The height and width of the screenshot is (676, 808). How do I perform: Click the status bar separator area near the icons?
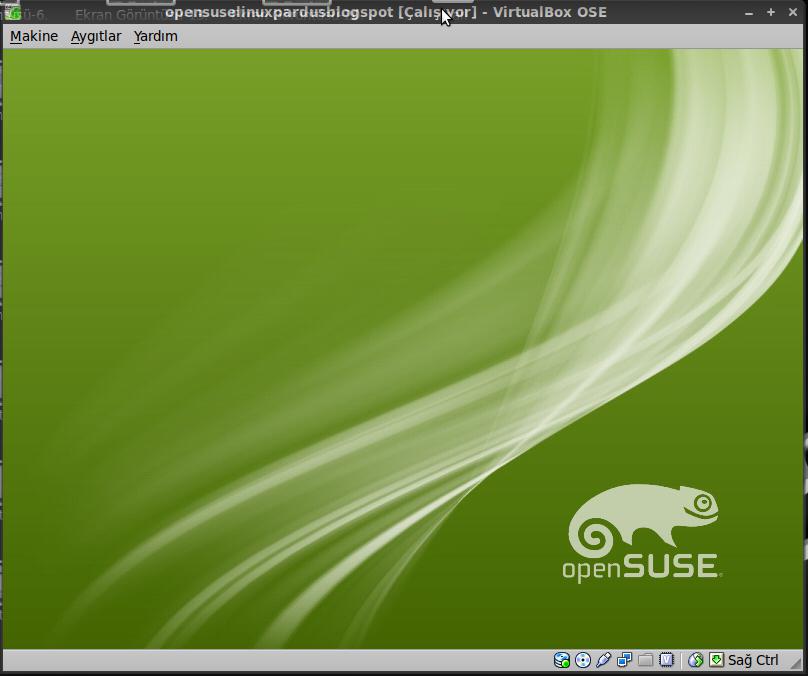(680, 659)
